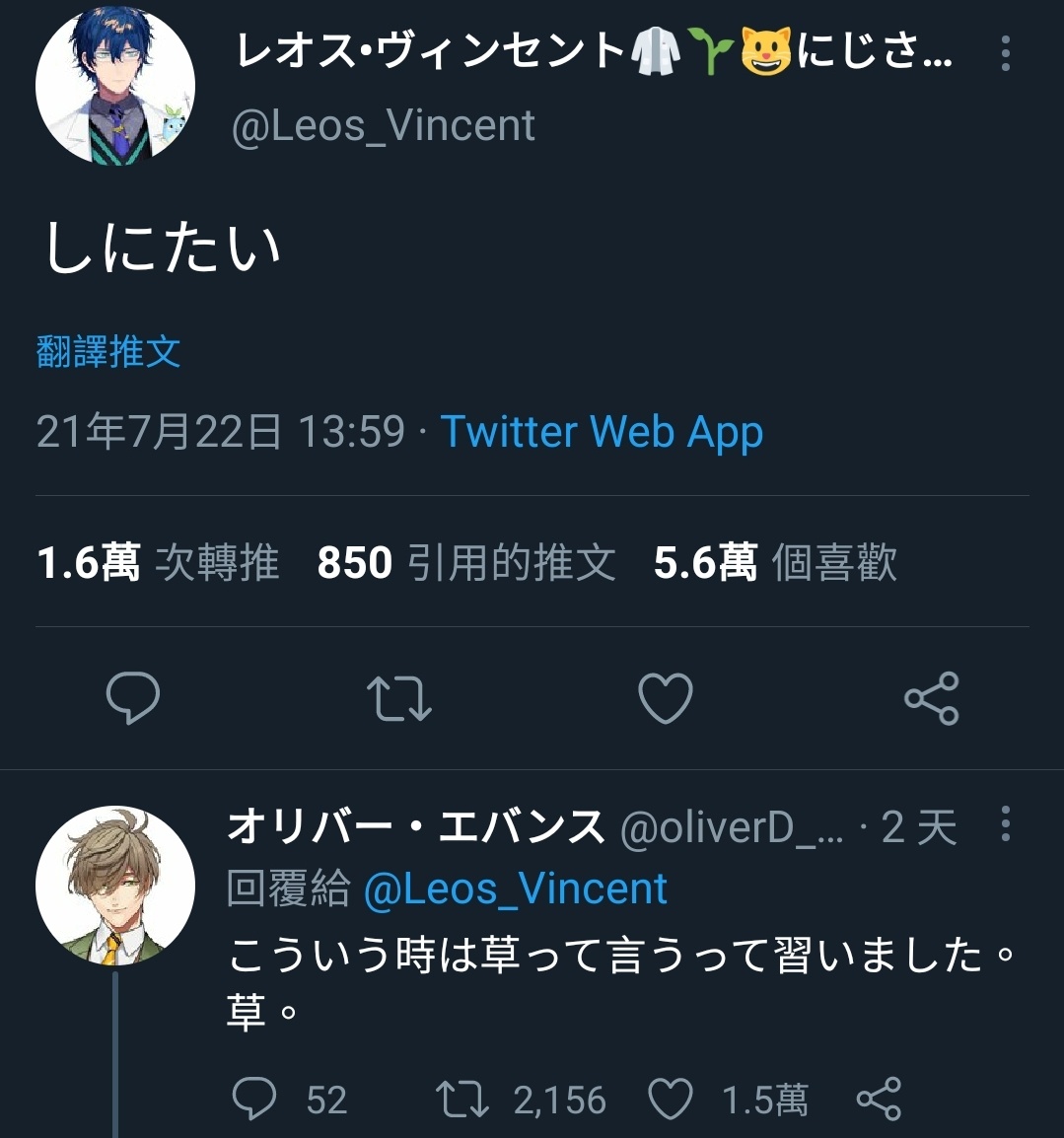Open the @Leos_Vincent handle under author name
The width and height of the screenshot is (1064, 1138).
tap(384, 125)
